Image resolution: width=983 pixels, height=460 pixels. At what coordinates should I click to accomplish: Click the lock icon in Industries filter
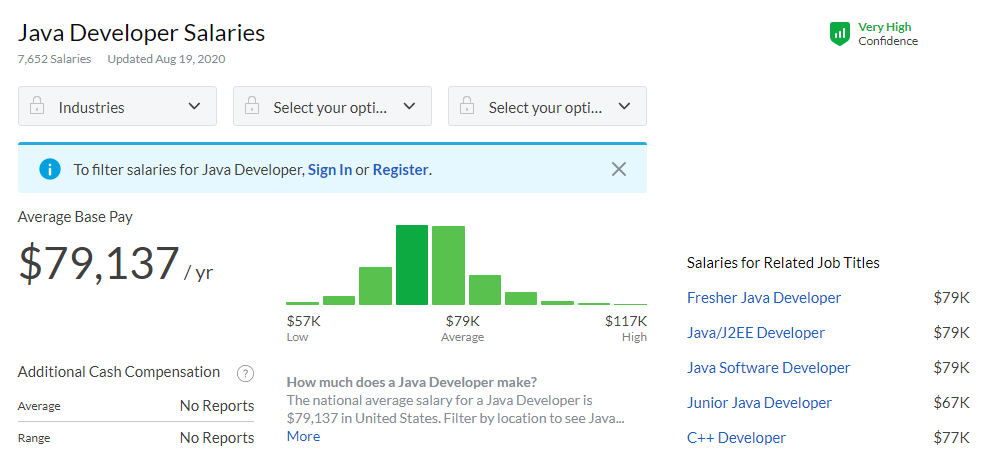click(37, 106)
